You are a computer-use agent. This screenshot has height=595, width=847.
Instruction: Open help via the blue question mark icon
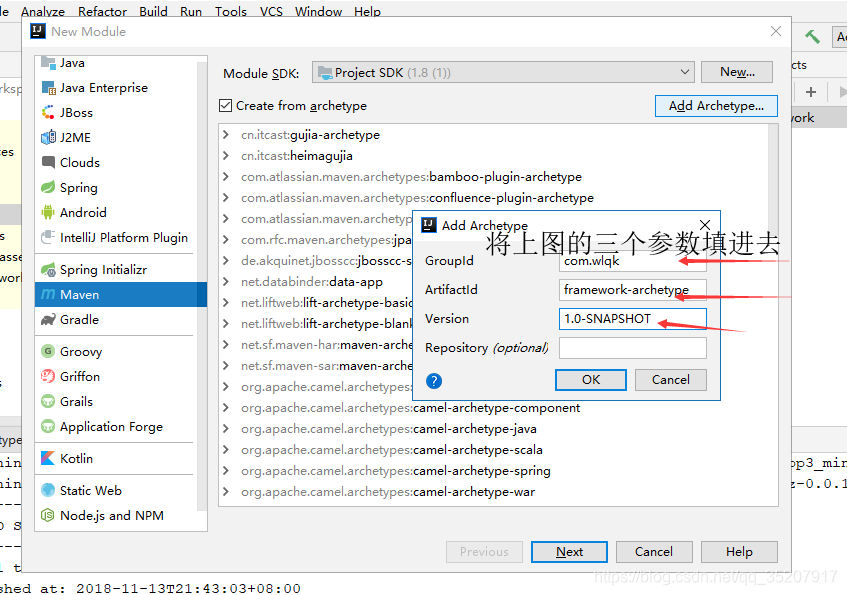click(434, 381)
